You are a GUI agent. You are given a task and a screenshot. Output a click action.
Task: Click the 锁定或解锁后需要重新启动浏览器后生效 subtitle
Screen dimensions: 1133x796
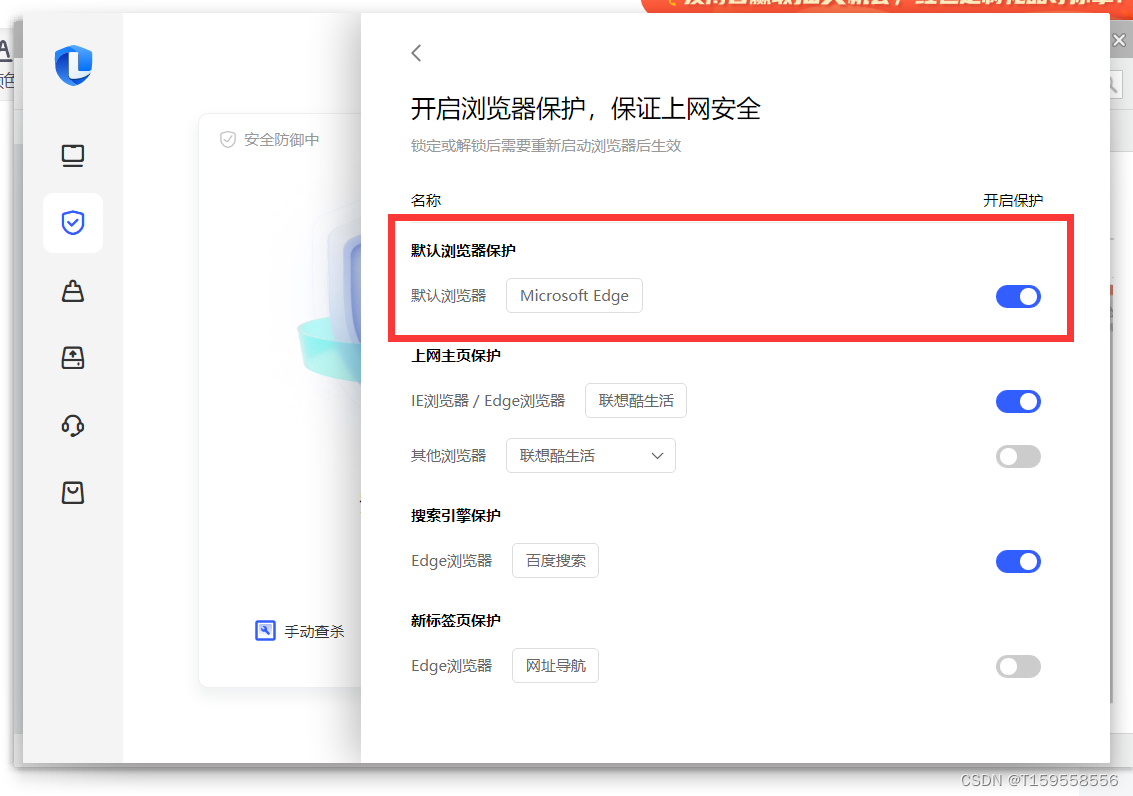[x=546, y=146]
